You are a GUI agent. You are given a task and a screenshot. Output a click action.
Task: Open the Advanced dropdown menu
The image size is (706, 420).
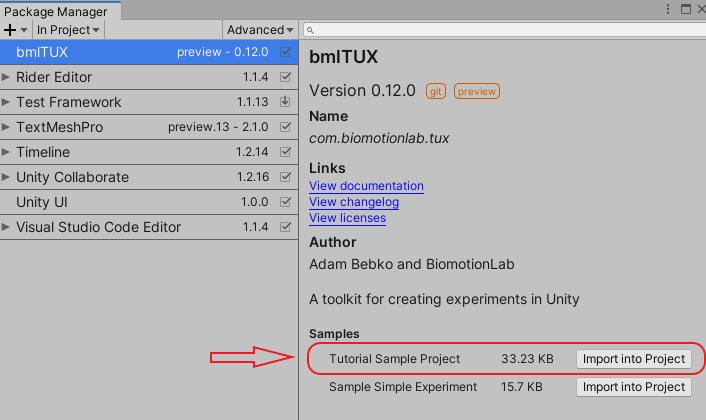click(260, 30)
